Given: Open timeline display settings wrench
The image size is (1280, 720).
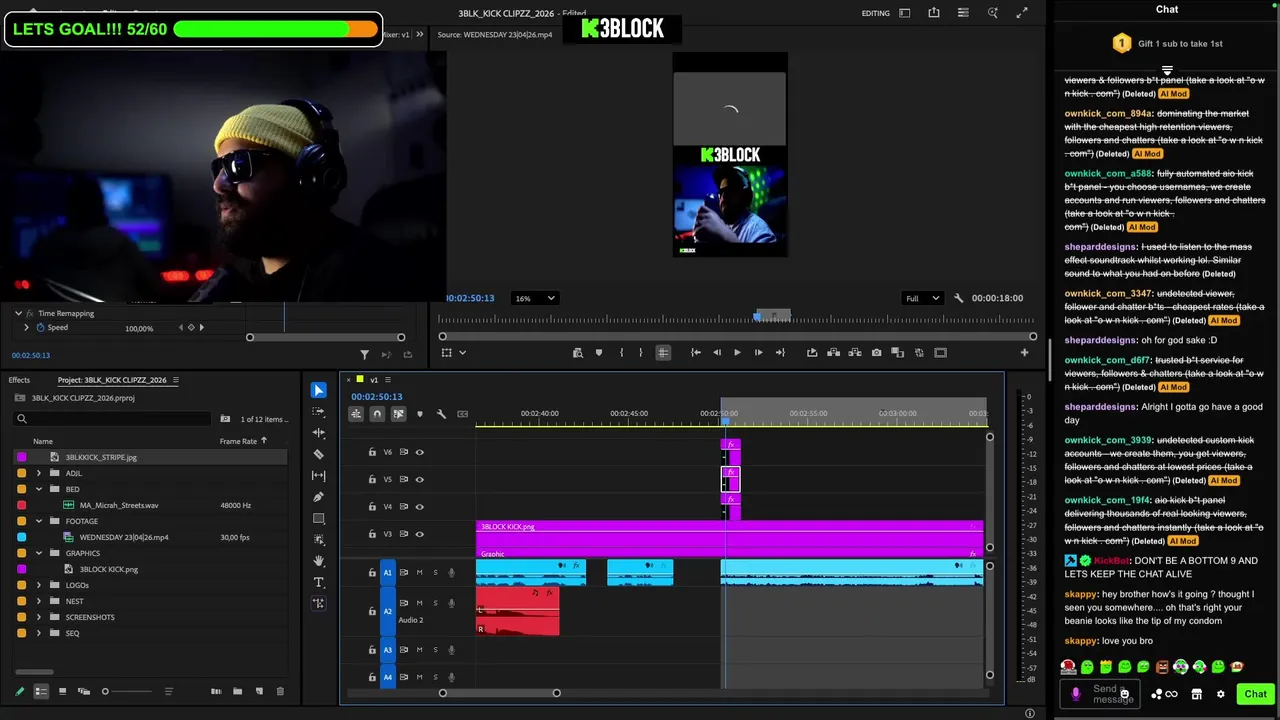Looking at the screenshot, I should [441, 414].
